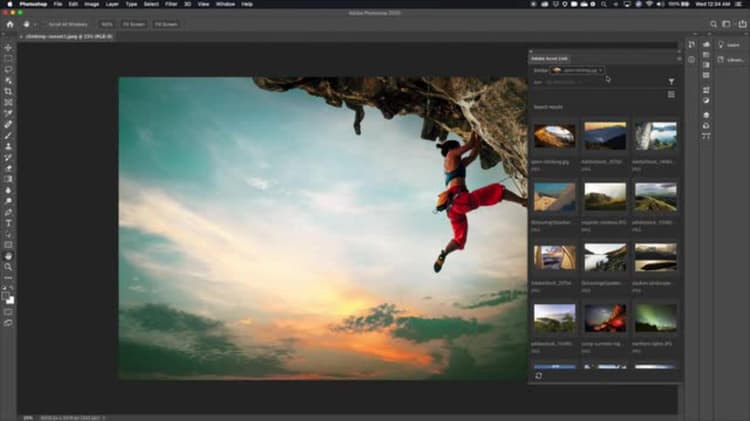Toggle Quick Mask mode in the toolbar
Image resolution: width=750 pixels, height=421 pixels.
[8, 311]
